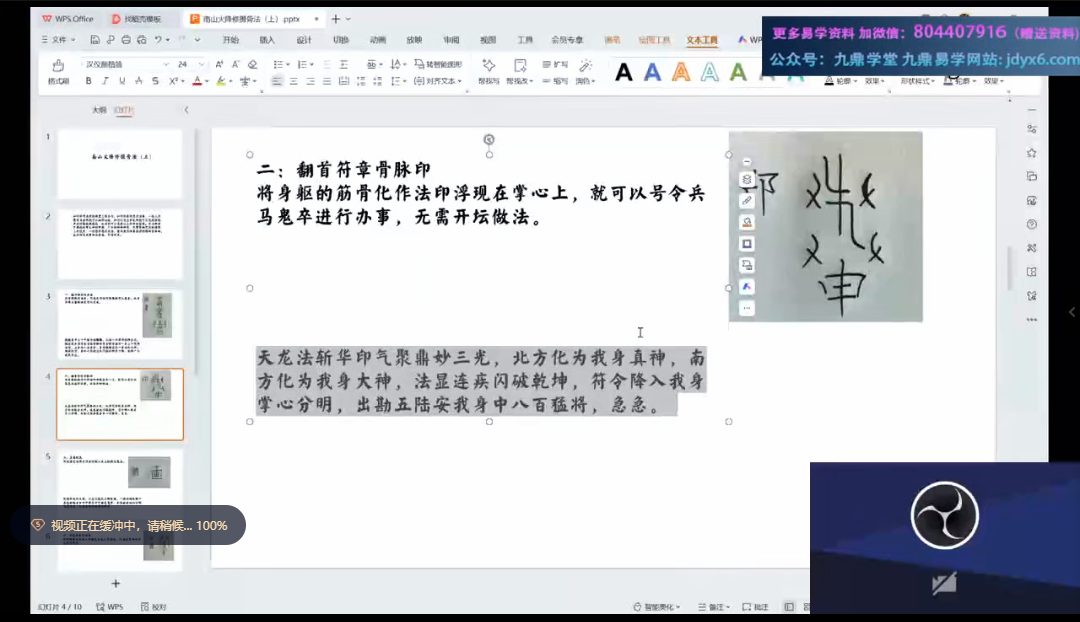Screen dimensions: 1080x622
Task: Select slide 3 thumbnail in the panel
Action: click(x=120, y=324)
